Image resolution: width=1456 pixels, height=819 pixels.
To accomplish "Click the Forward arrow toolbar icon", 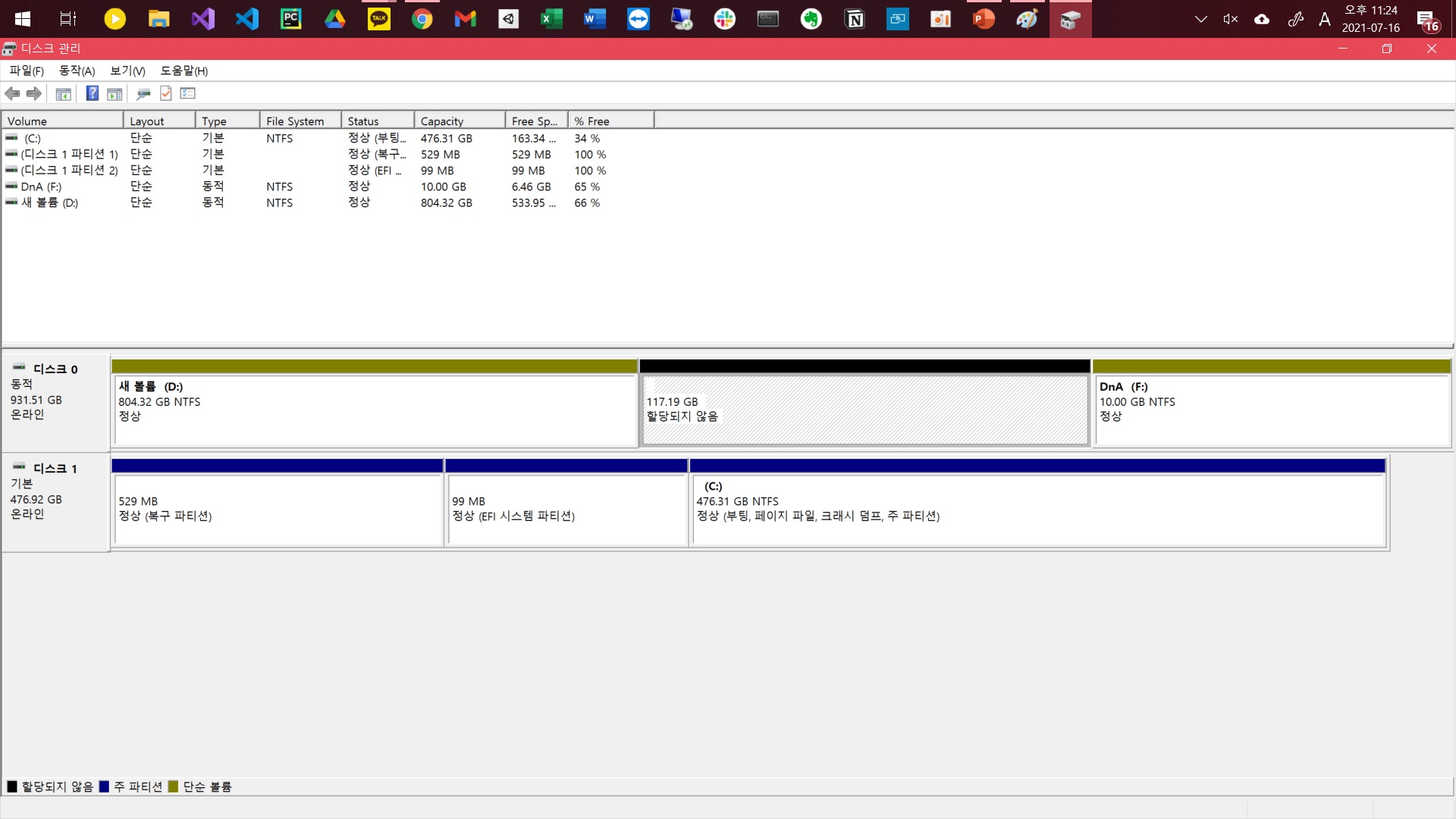I will pos(34,93).
